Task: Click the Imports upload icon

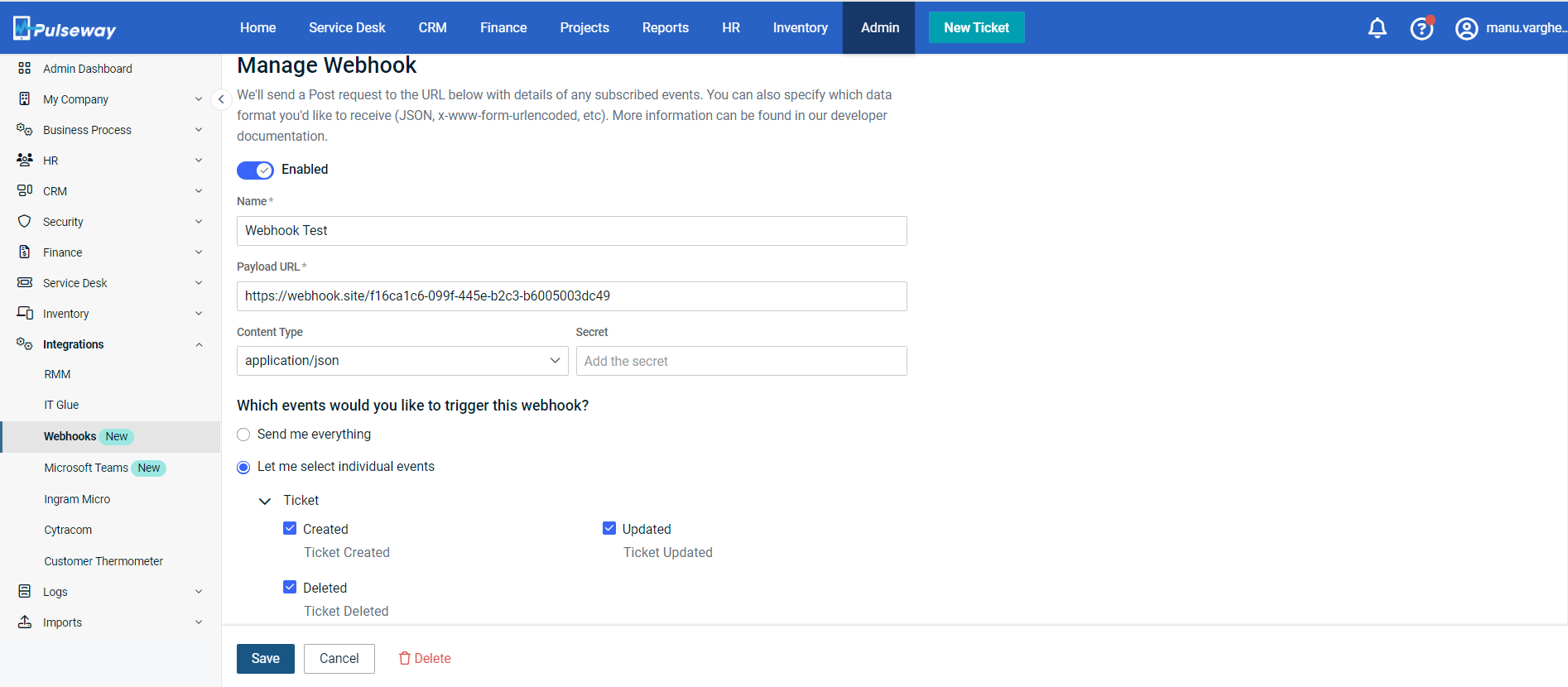Action: pos(25,622)
